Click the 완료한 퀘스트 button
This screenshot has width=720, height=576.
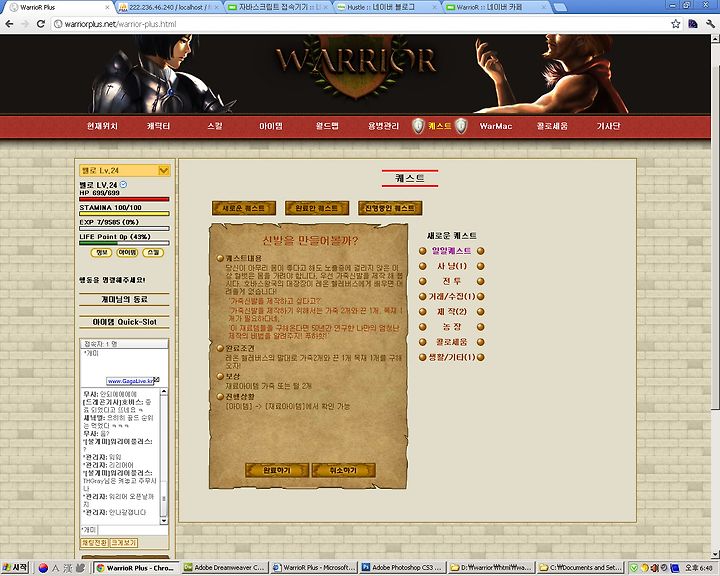[317, 208]
